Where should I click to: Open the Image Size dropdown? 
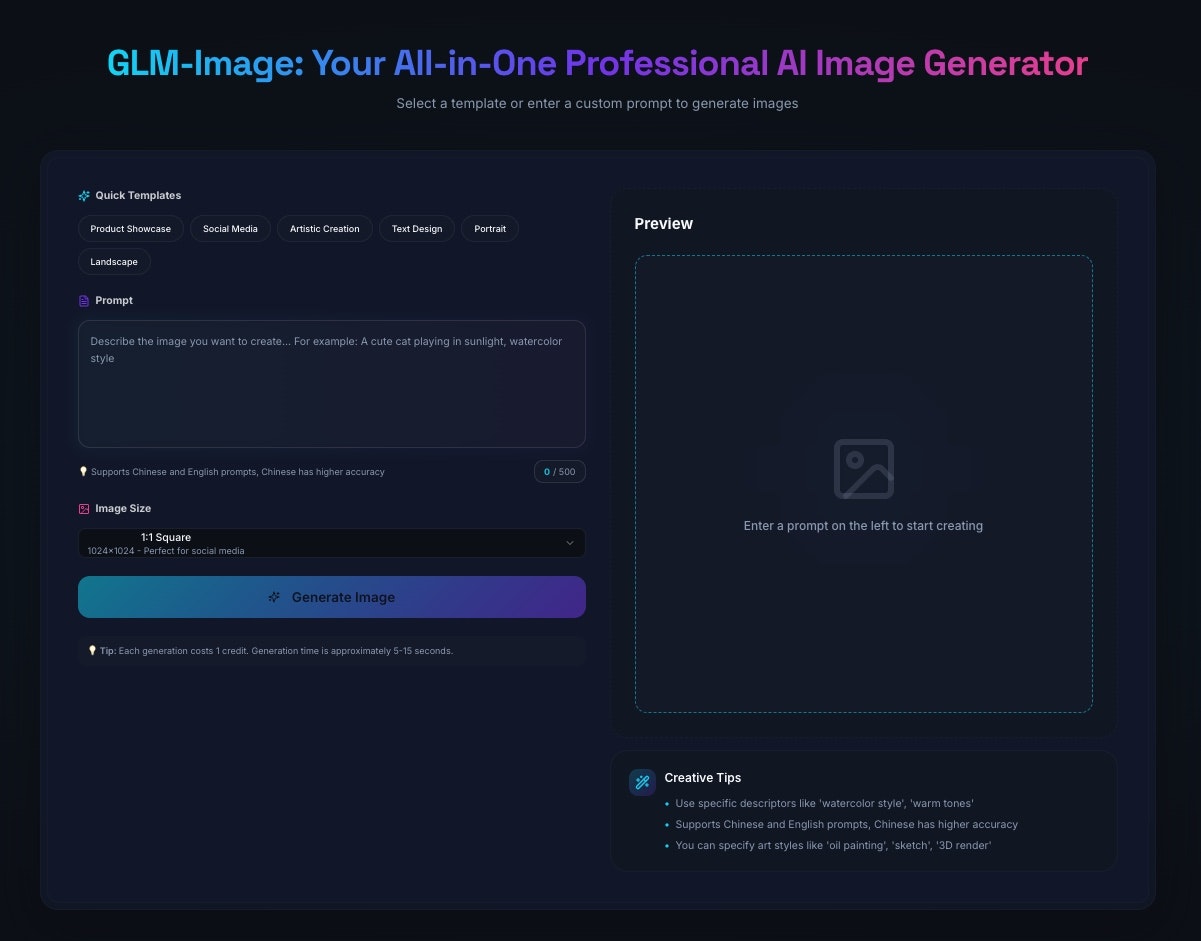[331, 543]
